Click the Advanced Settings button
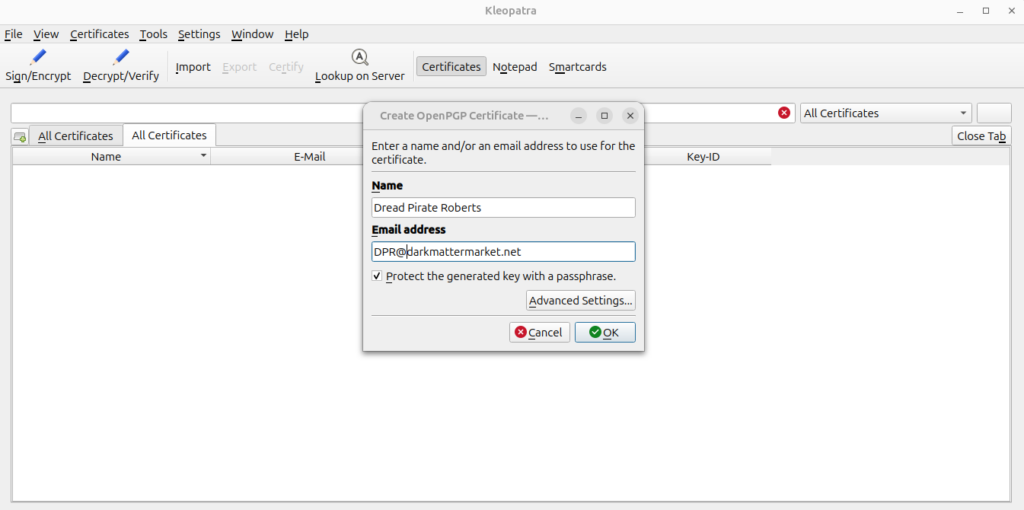1024x510 pixels. [581, 300]
